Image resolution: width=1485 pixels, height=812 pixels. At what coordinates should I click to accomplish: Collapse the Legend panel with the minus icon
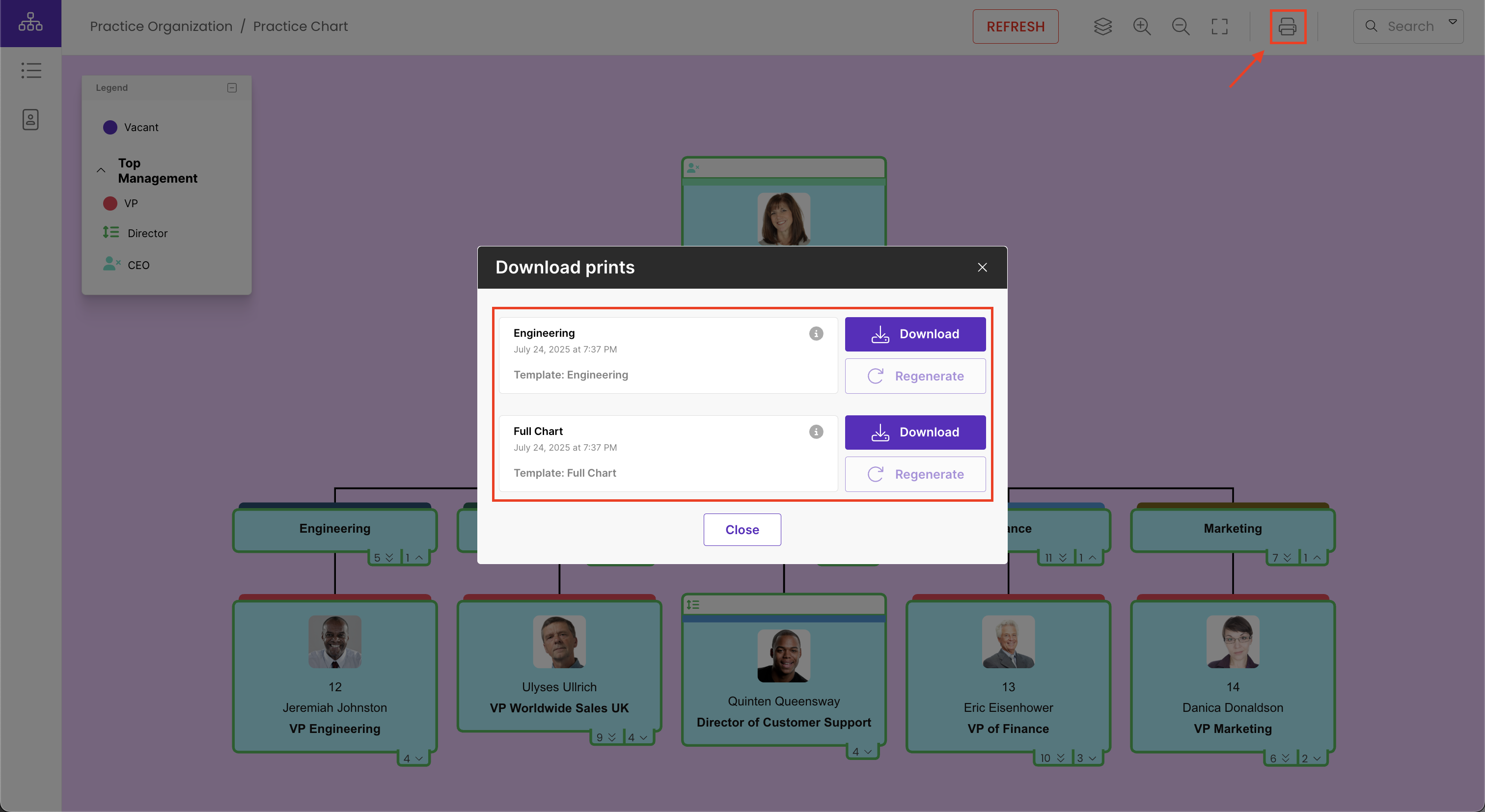coord(232,87)
